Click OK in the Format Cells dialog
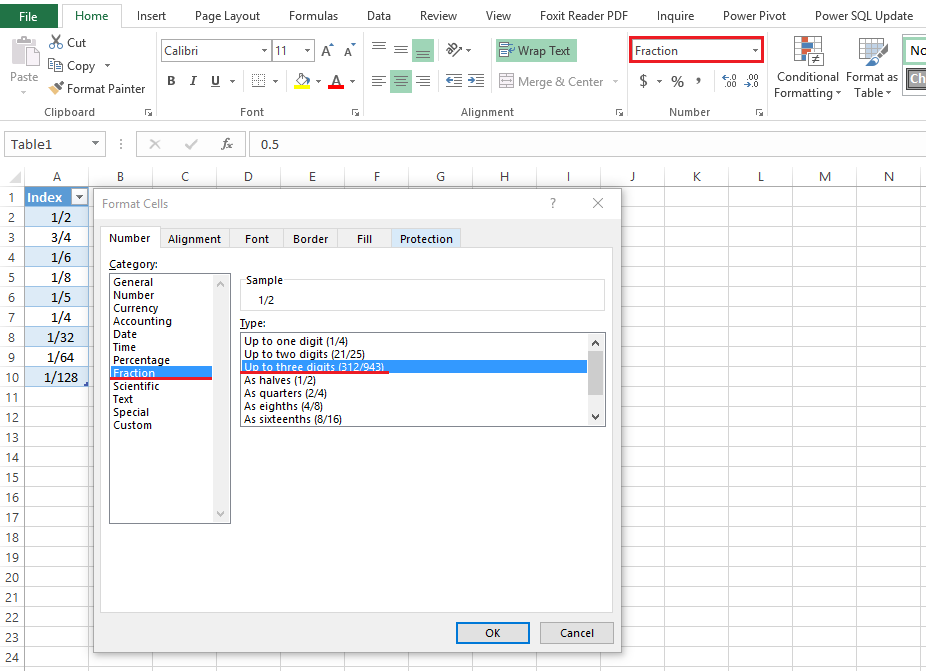Viewport: 926px width, 671px height. point(493,633)
